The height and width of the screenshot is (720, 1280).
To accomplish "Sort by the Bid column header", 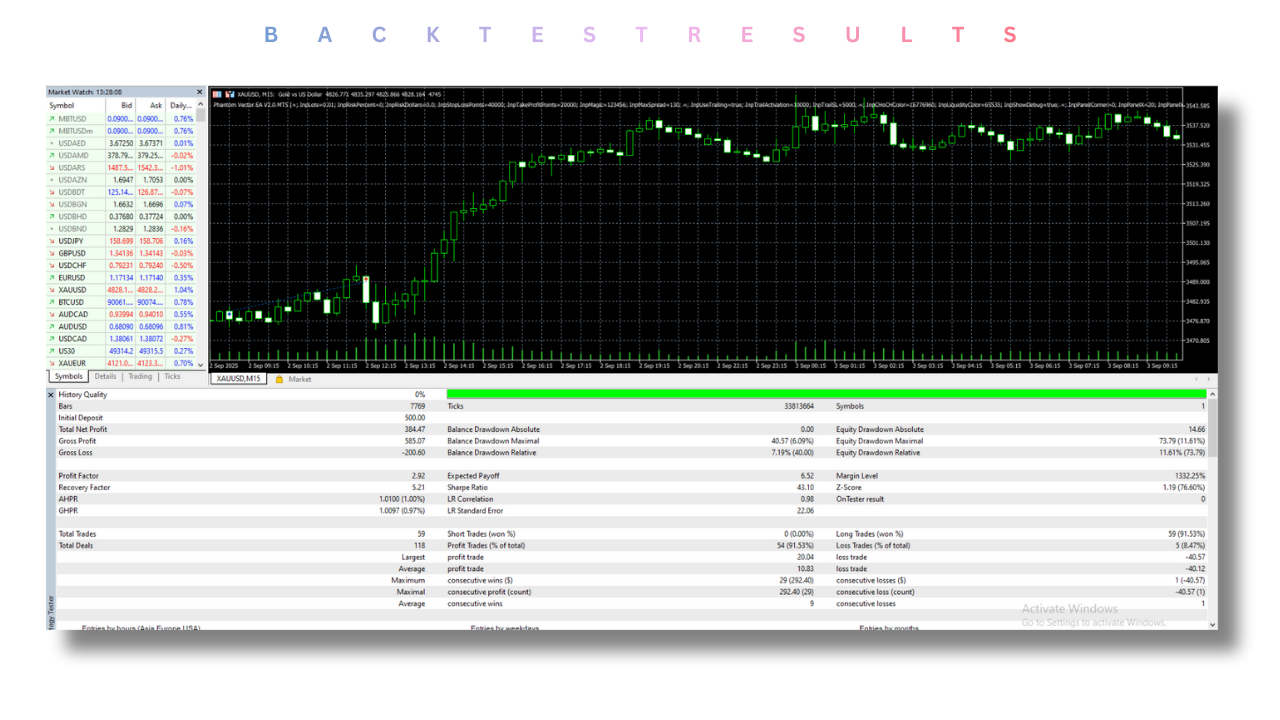I will click(126, 105).
